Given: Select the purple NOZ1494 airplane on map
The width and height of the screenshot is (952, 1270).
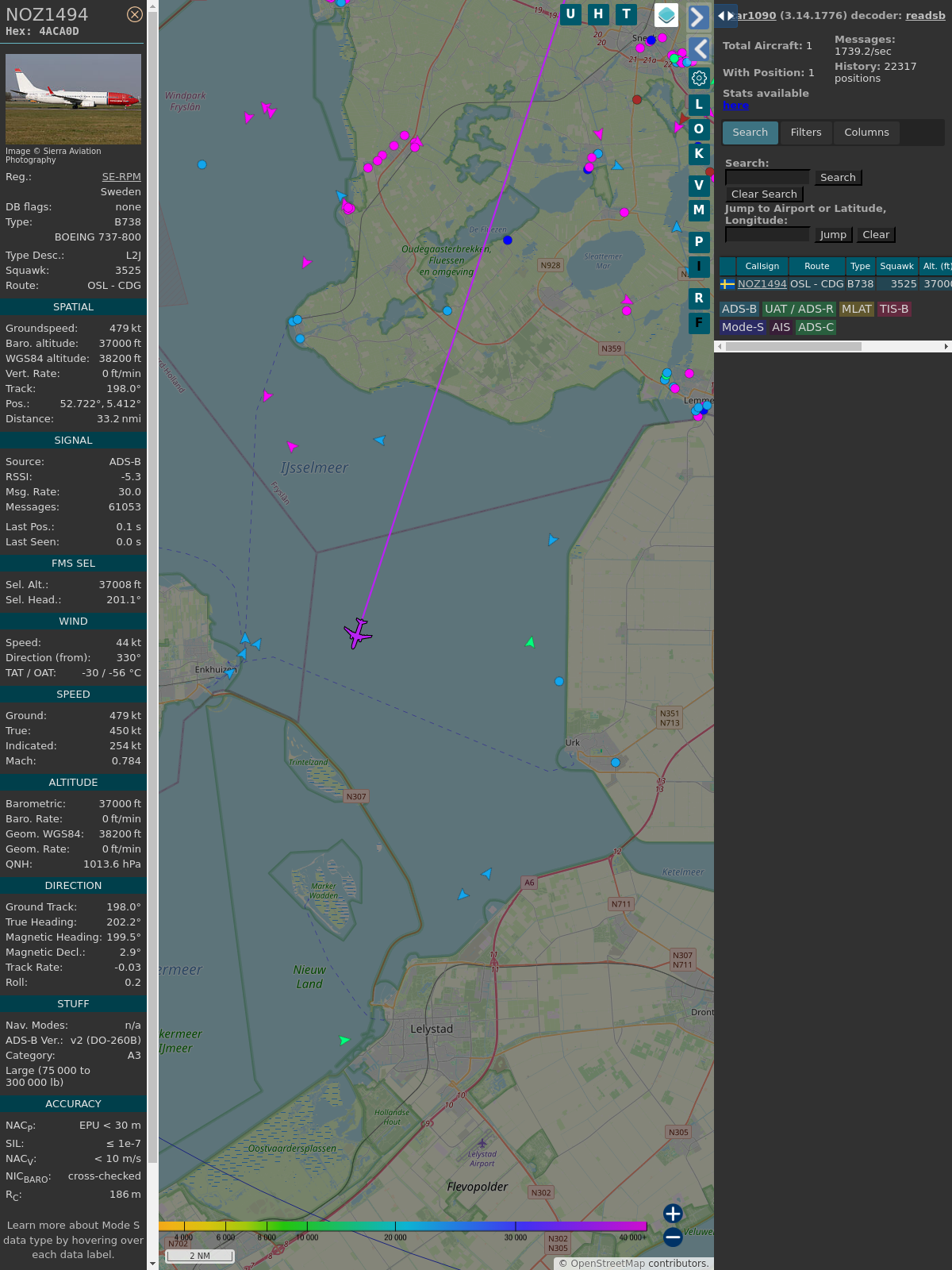Looking at the screenshot, I should pos(358,633).
